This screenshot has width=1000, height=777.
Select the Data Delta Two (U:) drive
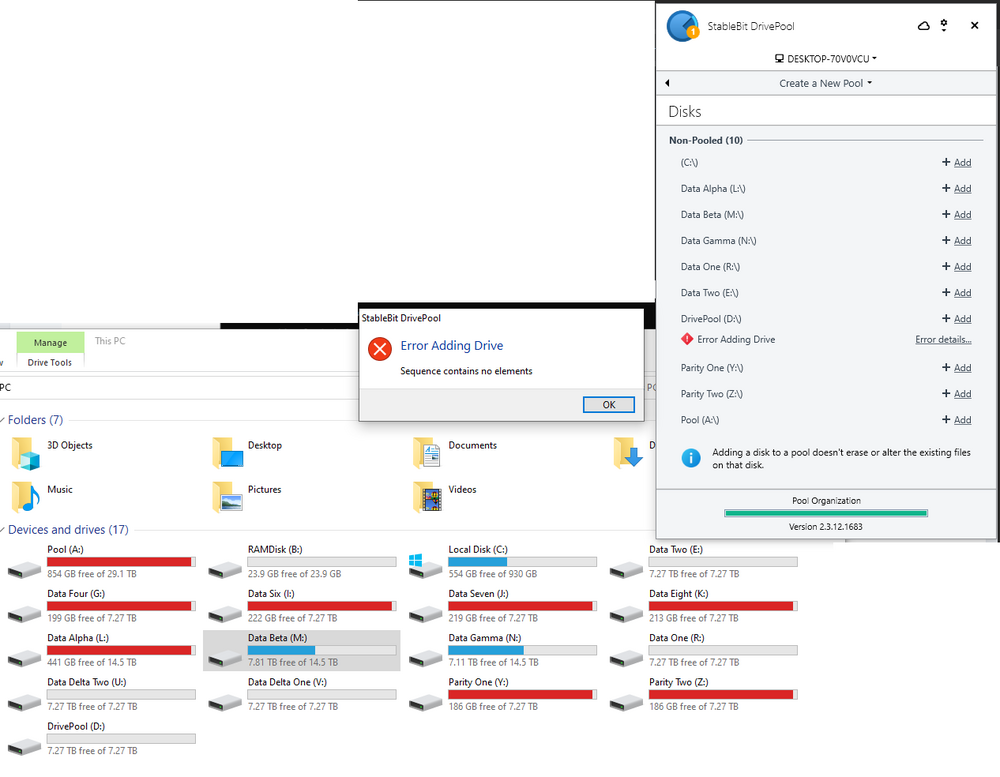102,694
